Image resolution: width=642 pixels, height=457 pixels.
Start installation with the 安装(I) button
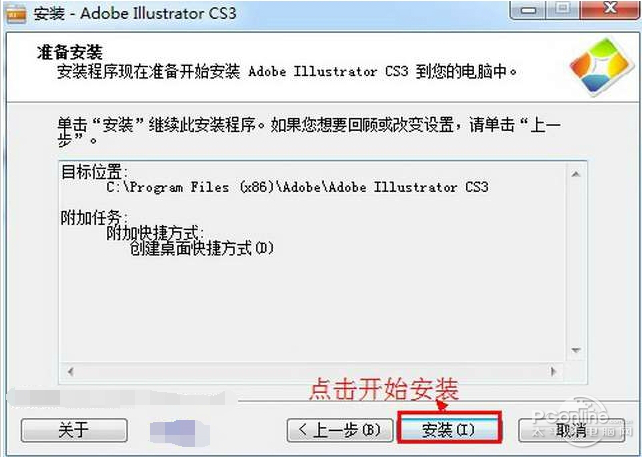click(x=449, y=430)
